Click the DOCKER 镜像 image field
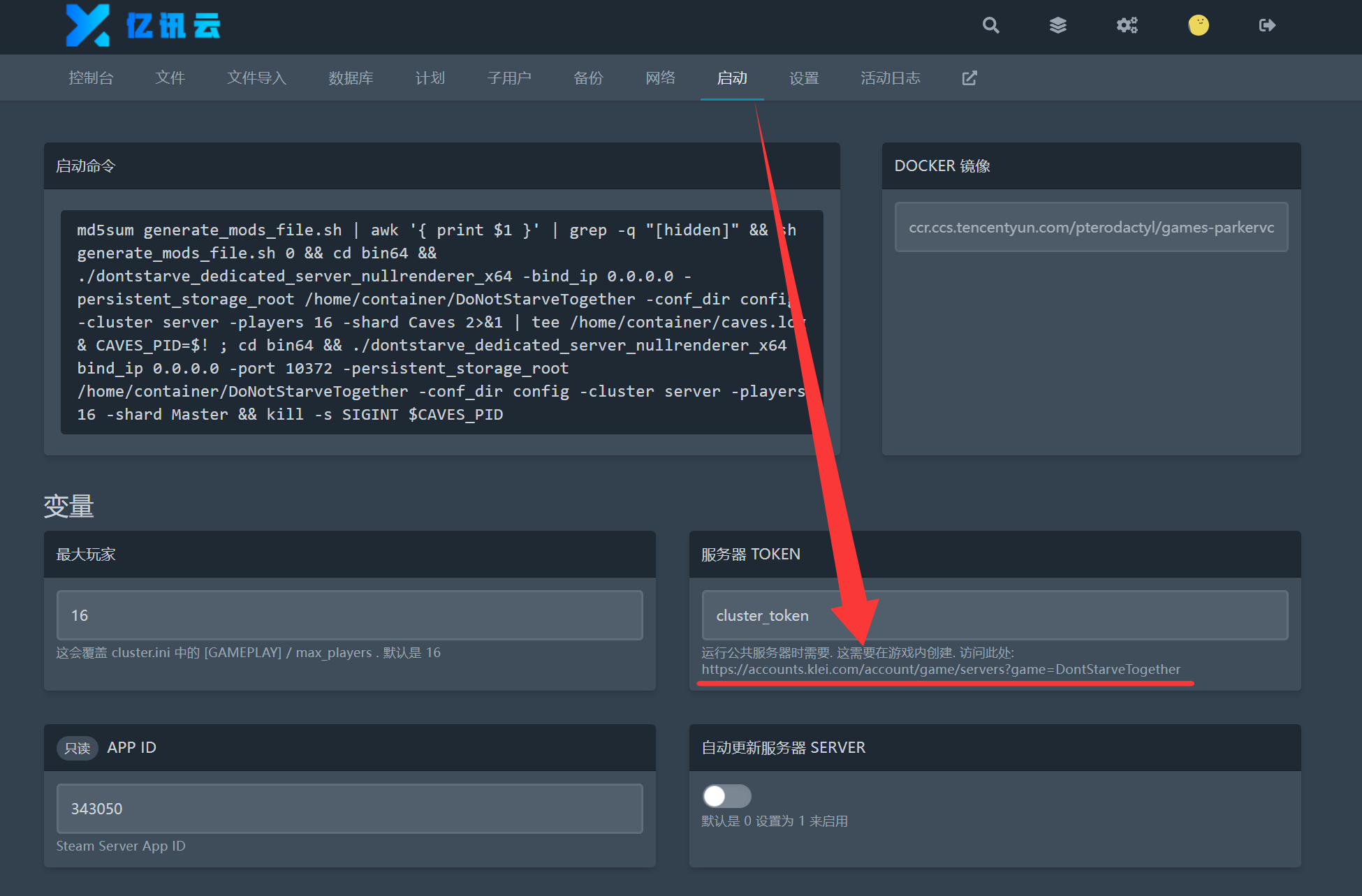The image size is (1362, 896). (1091, 227)
